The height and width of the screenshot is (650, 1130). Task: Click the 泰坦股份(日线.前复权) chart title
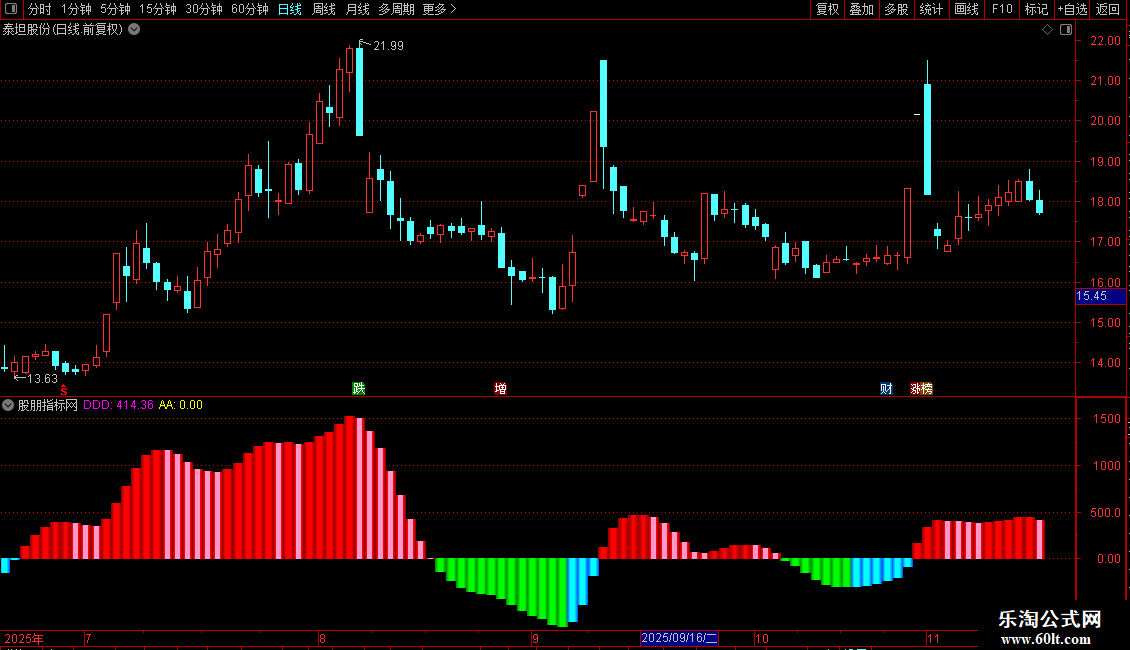click(63, 30)
